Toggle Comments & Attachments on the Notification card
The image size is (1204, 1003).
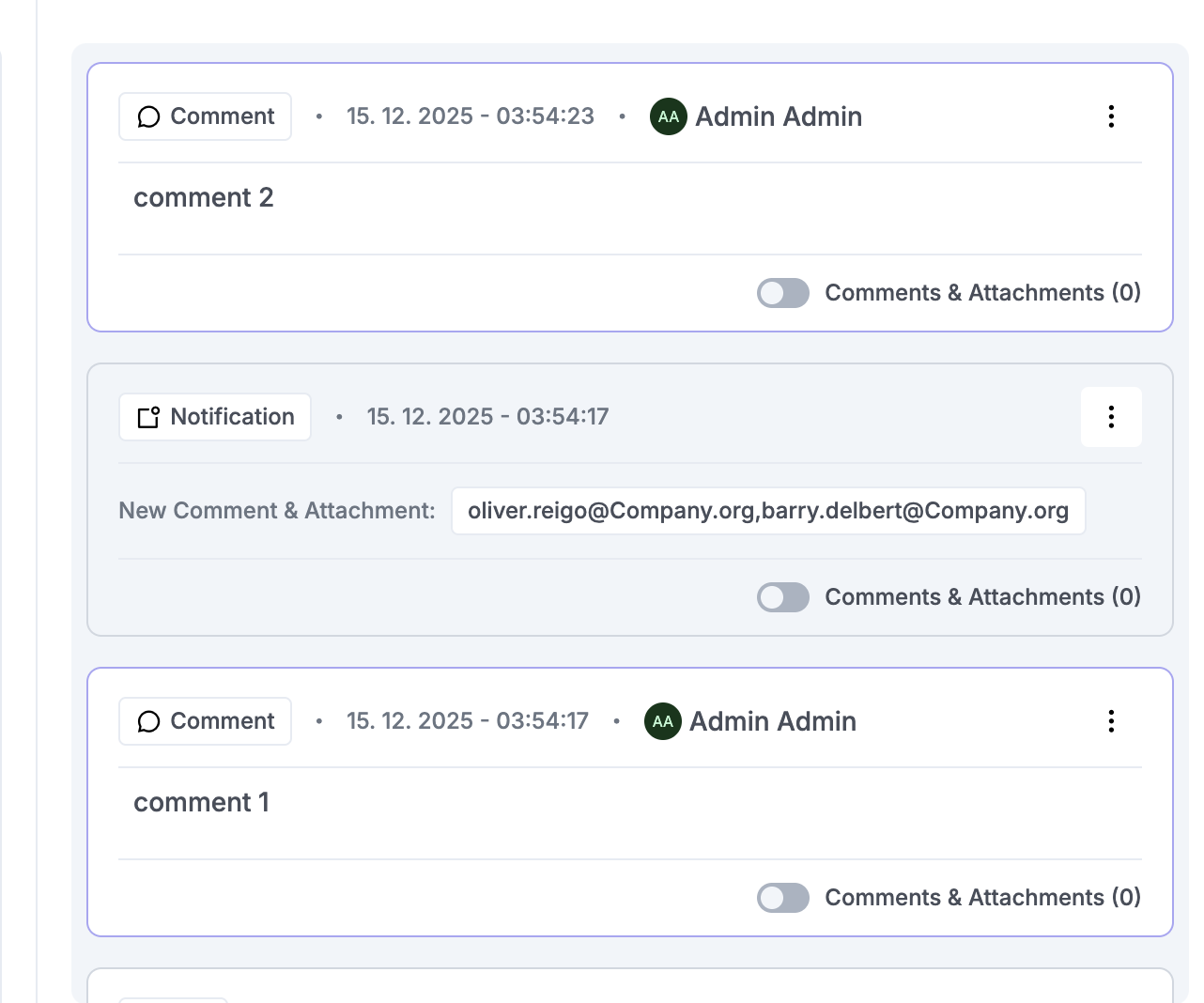point(782,597)
